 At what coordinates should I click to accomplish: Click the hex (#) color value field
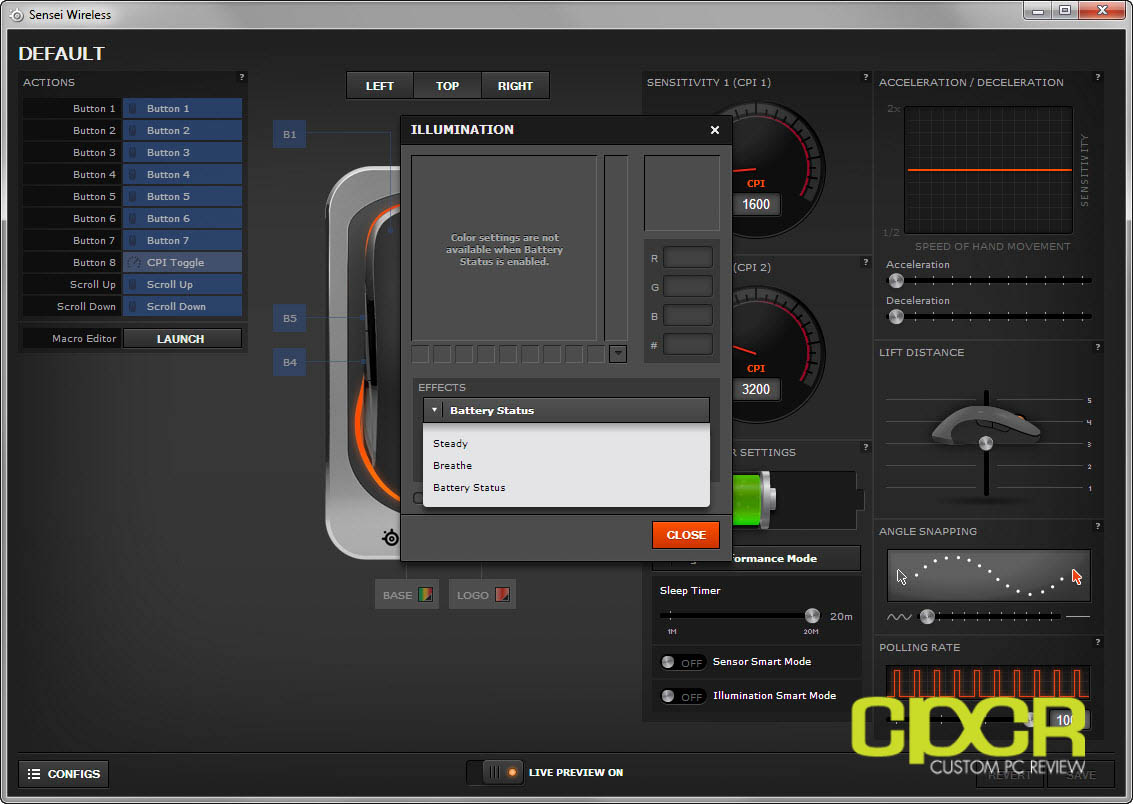(688, 345)
